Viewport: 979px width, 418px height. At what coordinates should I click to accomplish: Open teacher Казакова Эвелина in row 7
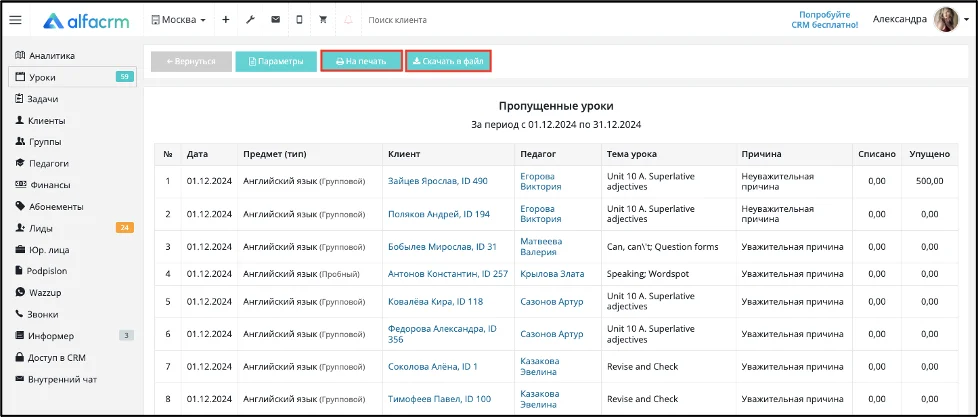(538, 367)
